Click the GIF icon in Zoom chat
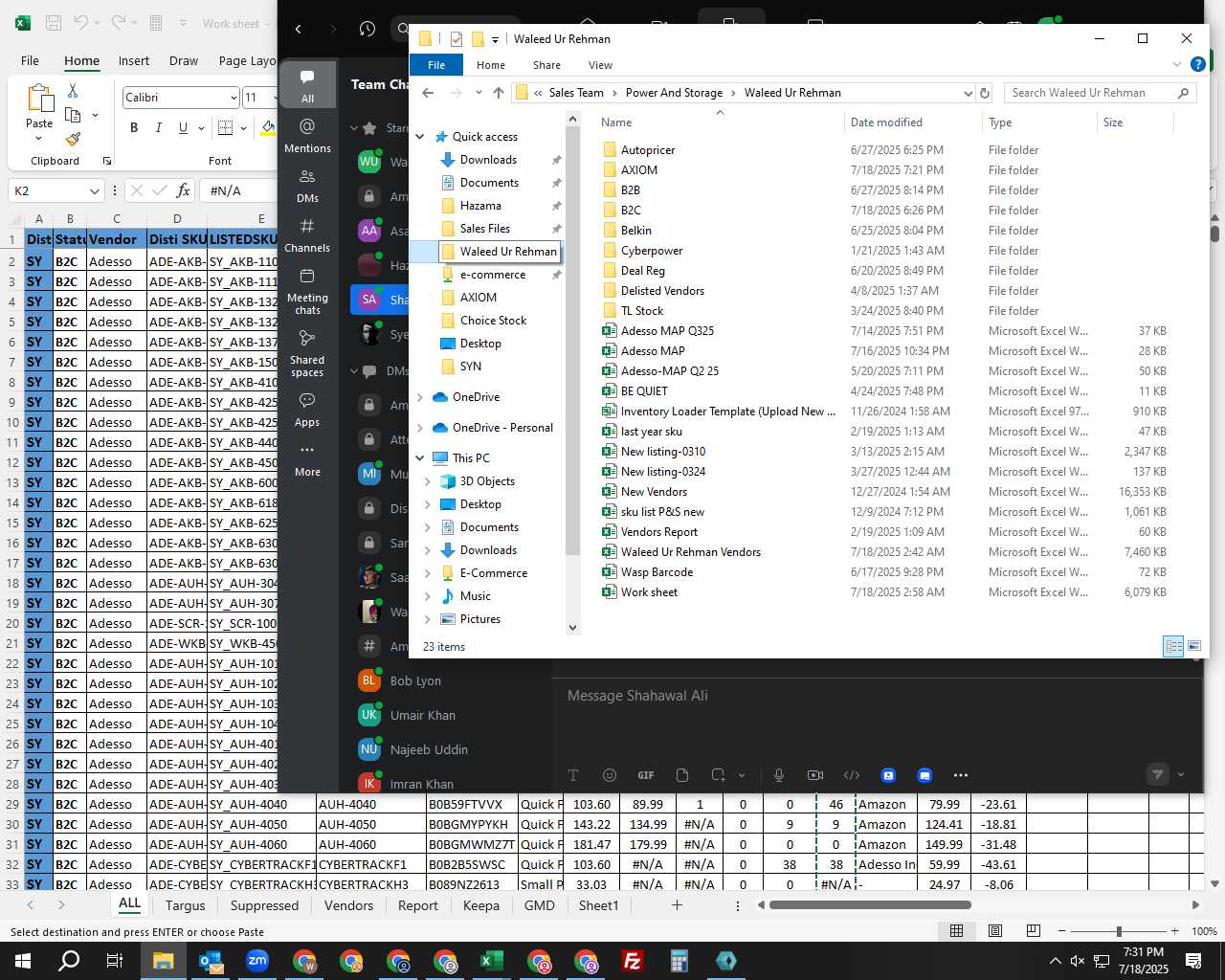Image resolution: width=1225 pixels, height=980 pixels. 646,775
